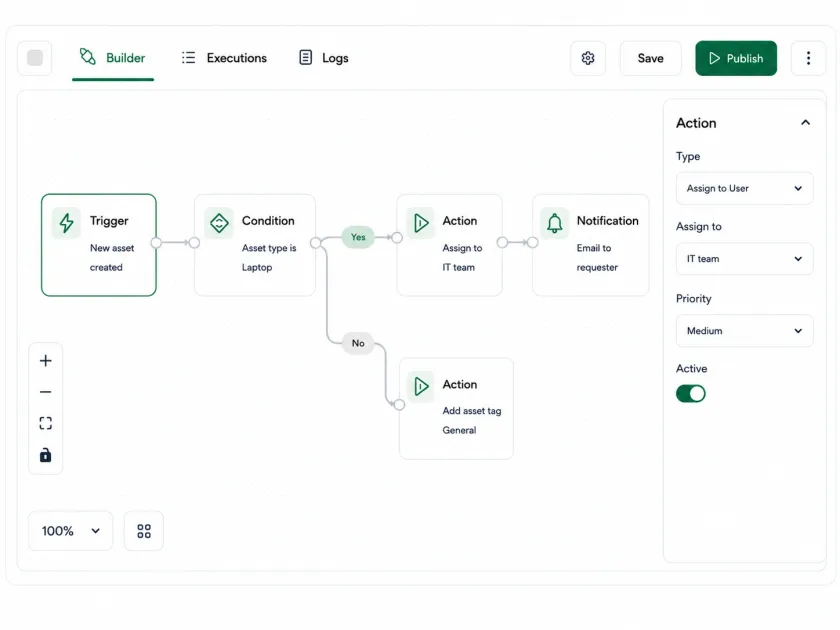
Task: Click the Notification node input connector
Action: click(532, 243)
